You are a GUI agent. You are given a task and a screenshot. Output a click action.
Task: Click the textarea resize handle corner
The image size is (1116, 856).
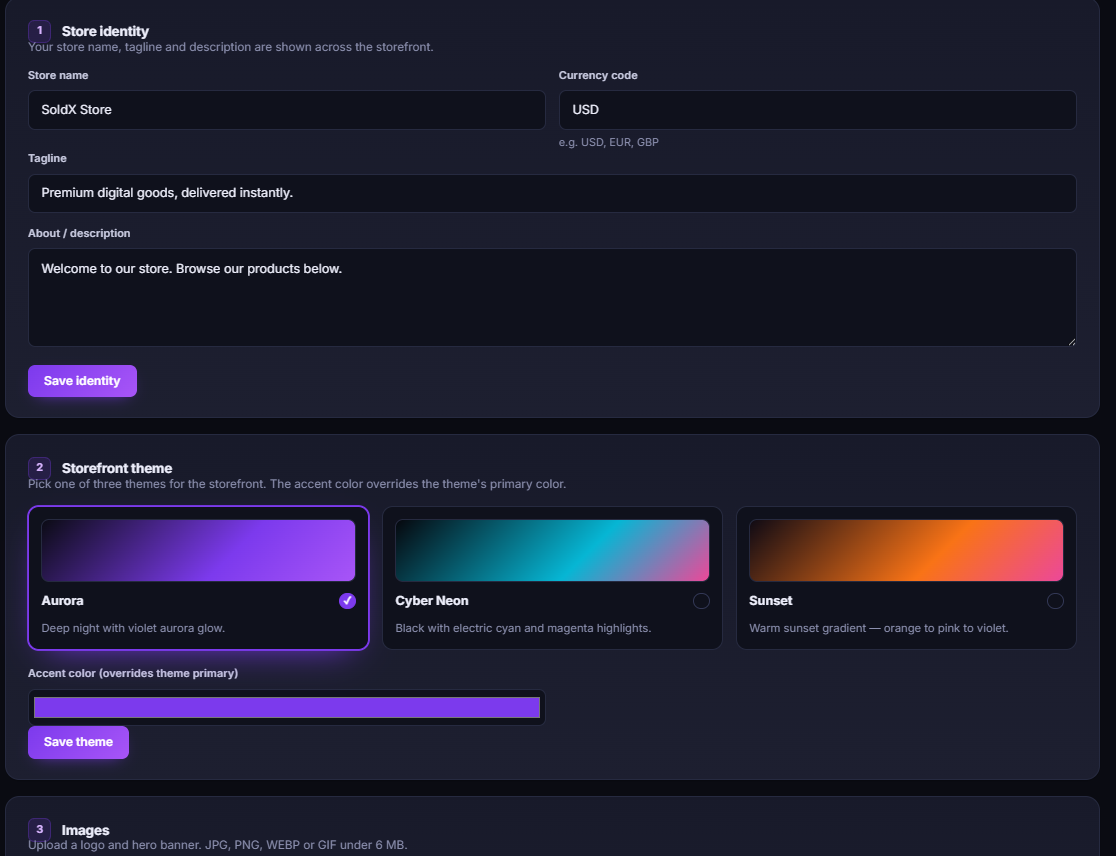click(1071, 342)
